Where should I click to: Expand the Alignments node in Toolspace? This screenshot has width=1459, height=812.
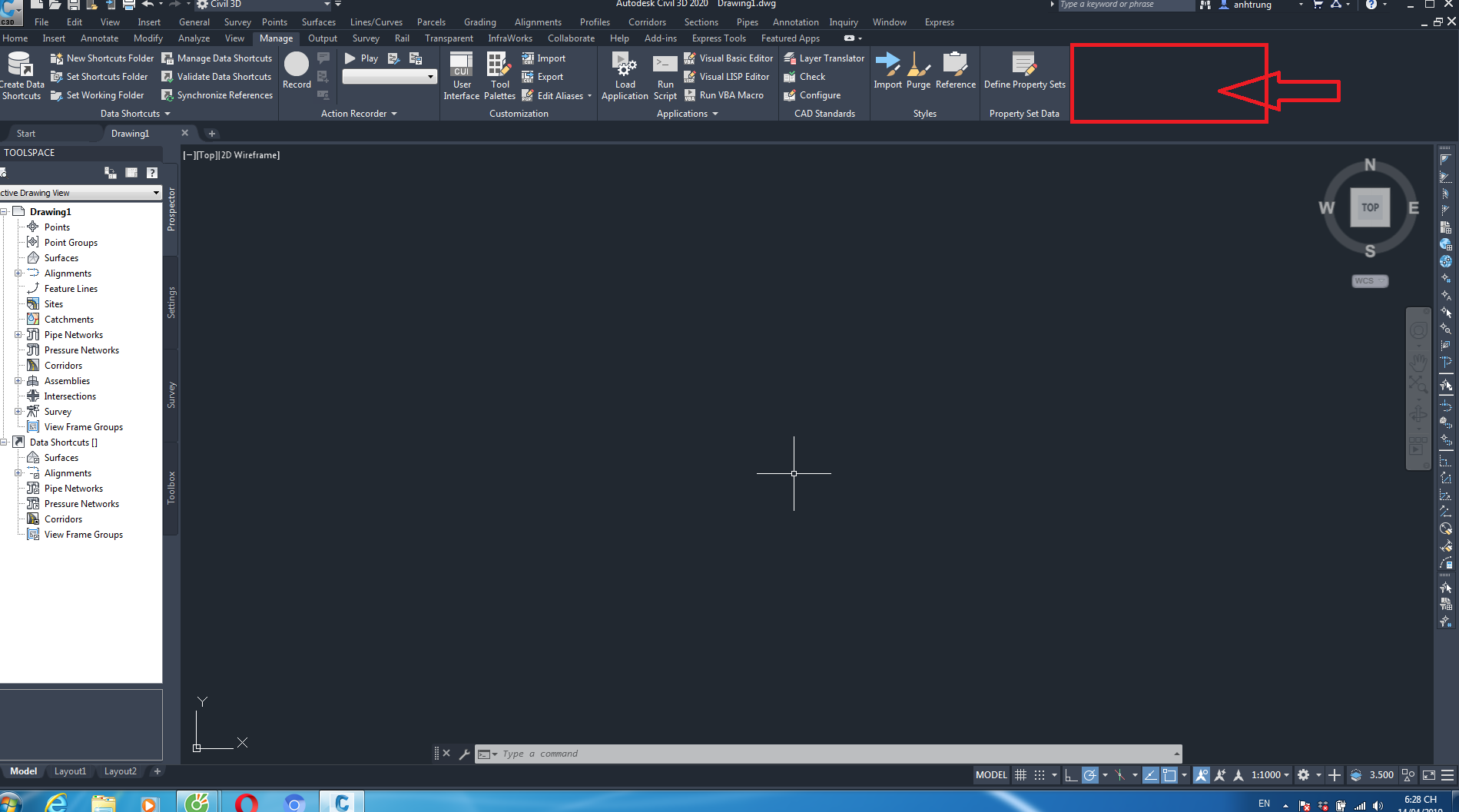[x=18, y=273]
